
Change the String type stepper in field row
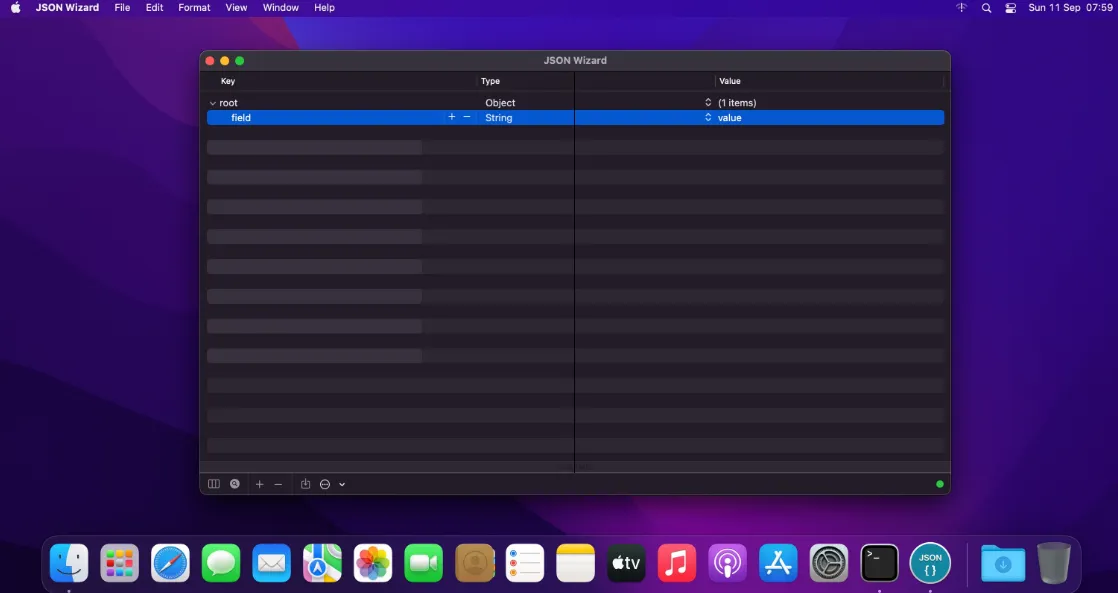708,118
